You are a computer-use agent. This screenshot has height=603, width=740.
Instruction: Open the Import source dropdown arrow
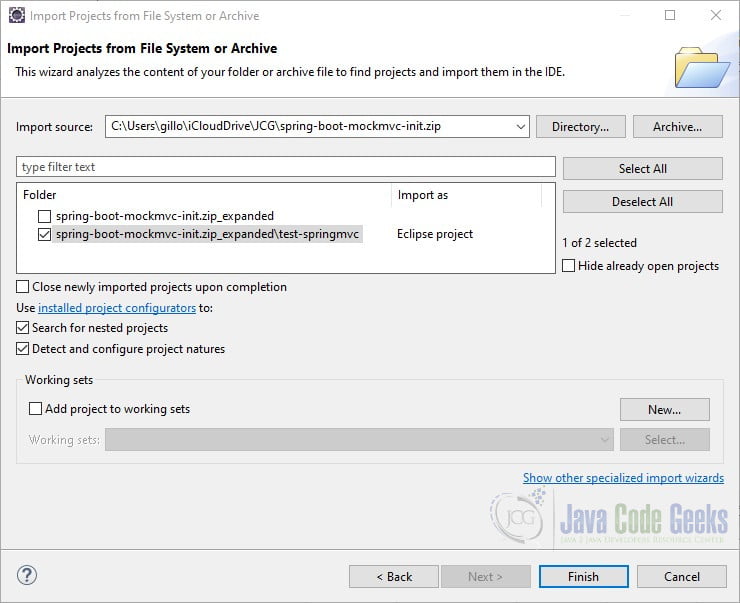tap(520, 126)
